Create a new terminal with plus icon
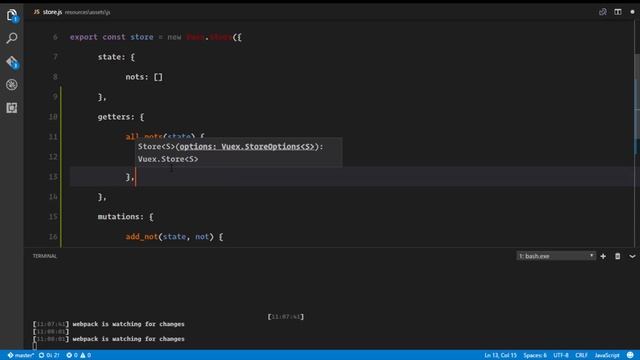This screenshot has width=640, height=360. [x=603, y=256]
